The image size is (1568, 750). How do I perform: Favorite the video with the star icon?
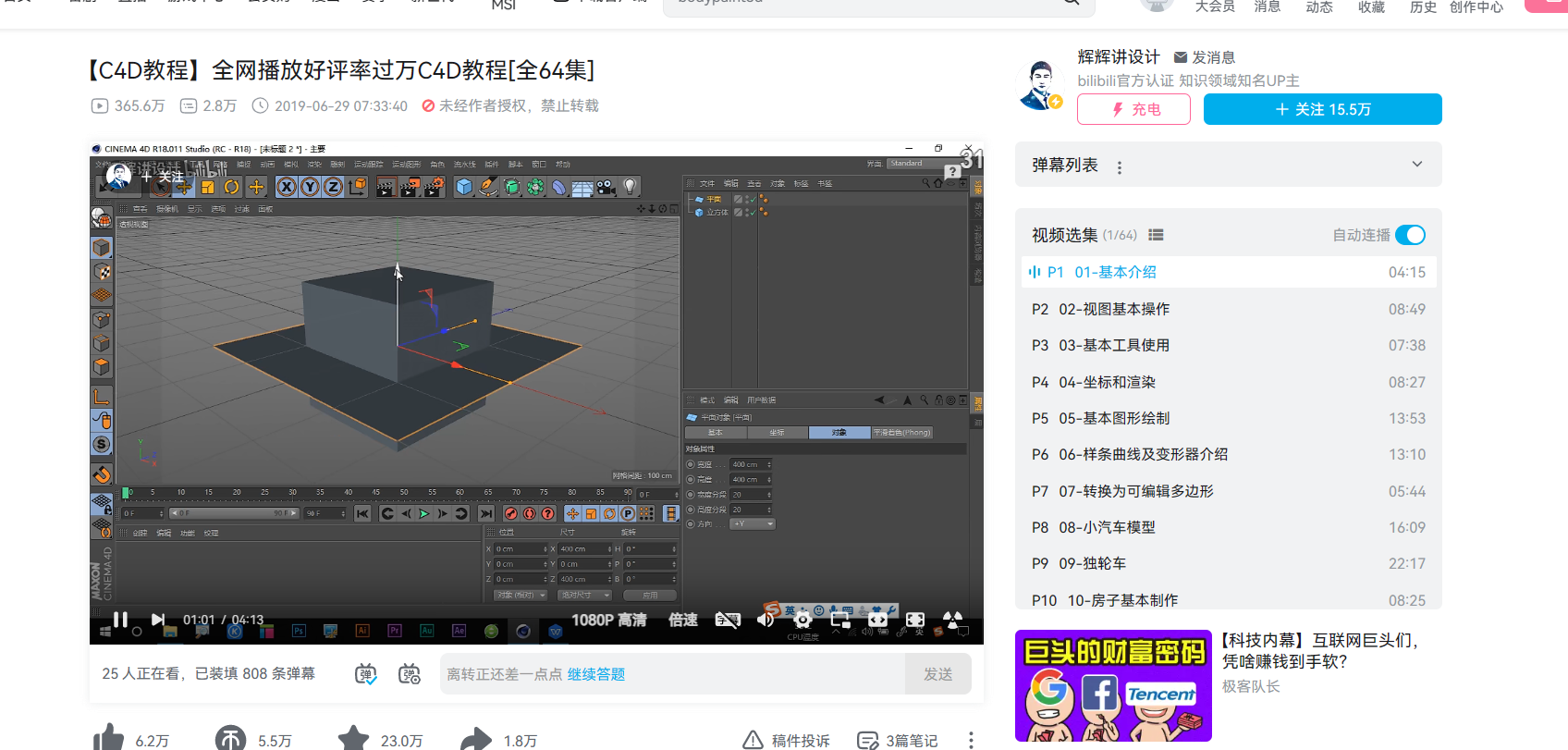point(353,739)
